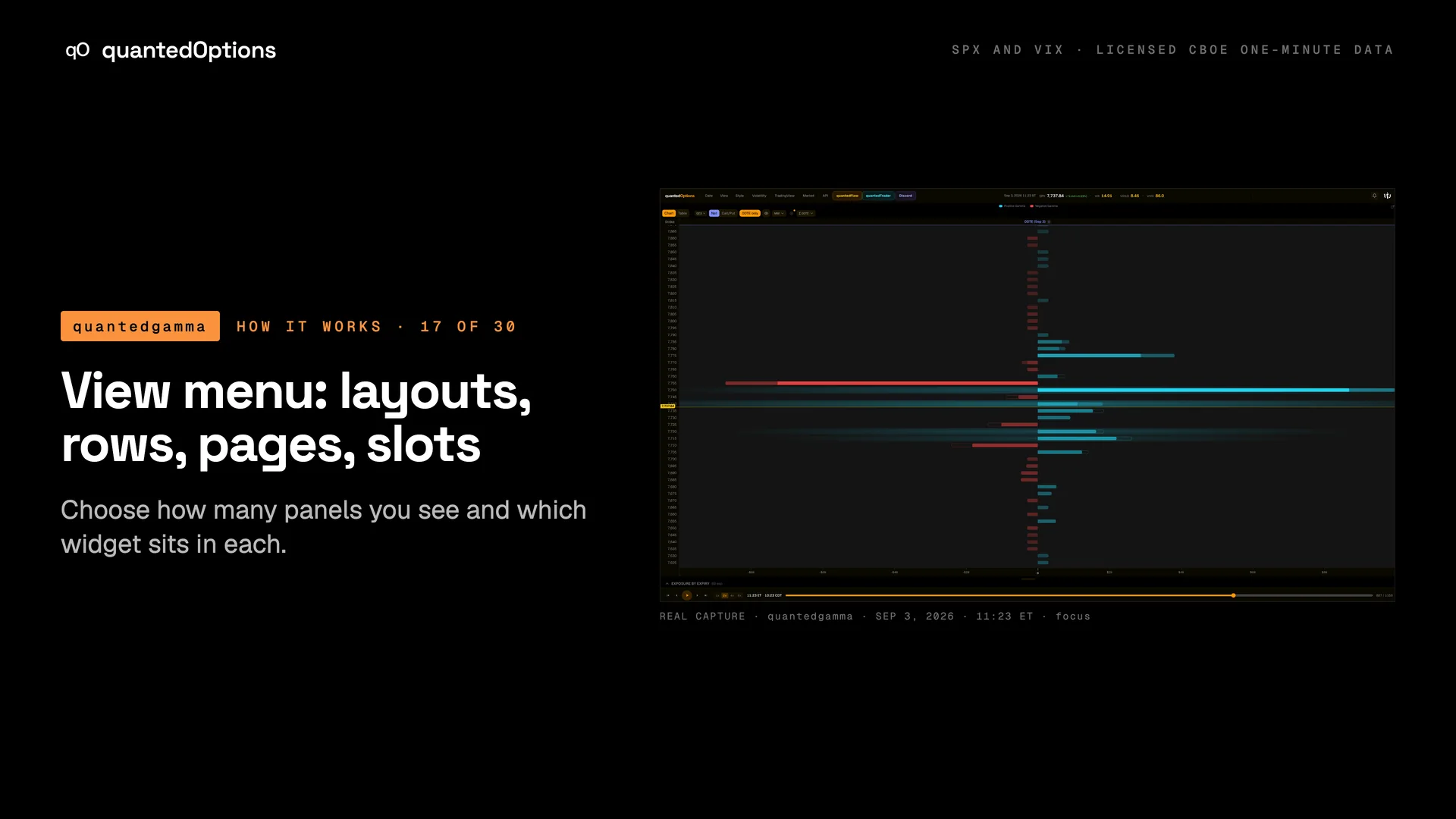Click the longest cyan positive gamma bar
This screenshot has width=1456, height=819.
point(1216,390)
